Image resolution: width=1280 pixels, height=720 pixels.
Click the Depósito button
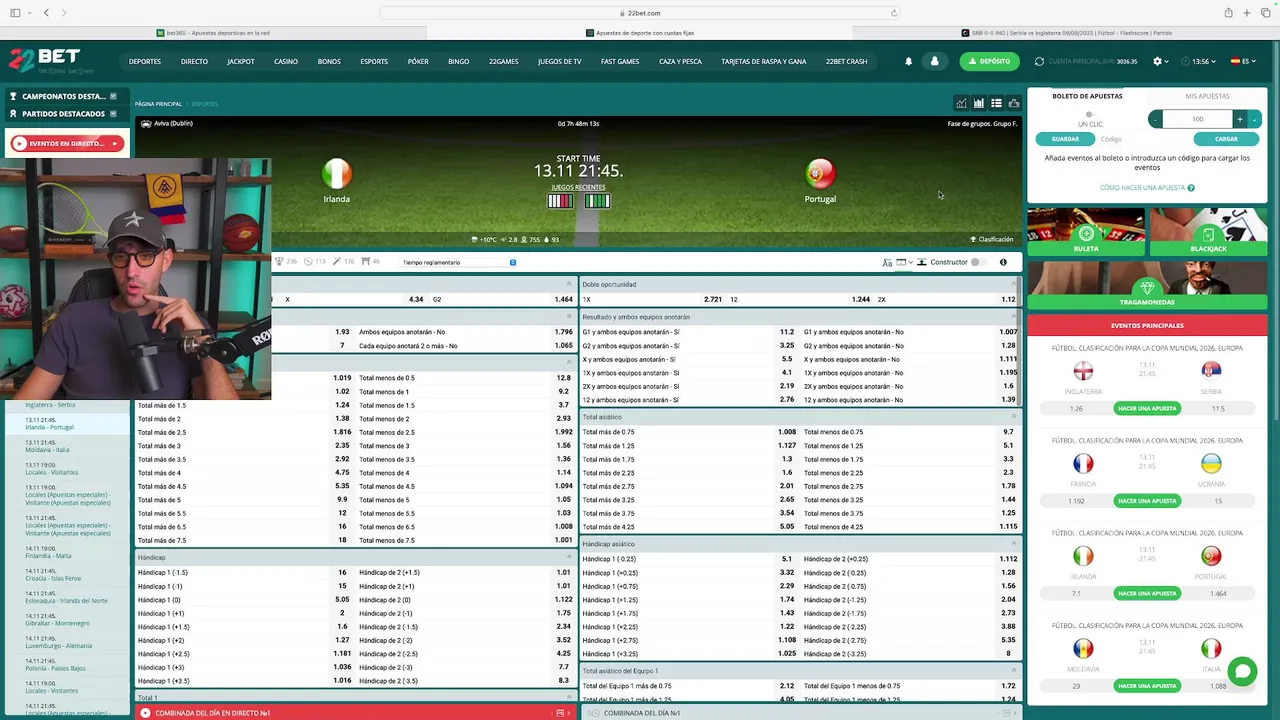(x=989, y=61)
